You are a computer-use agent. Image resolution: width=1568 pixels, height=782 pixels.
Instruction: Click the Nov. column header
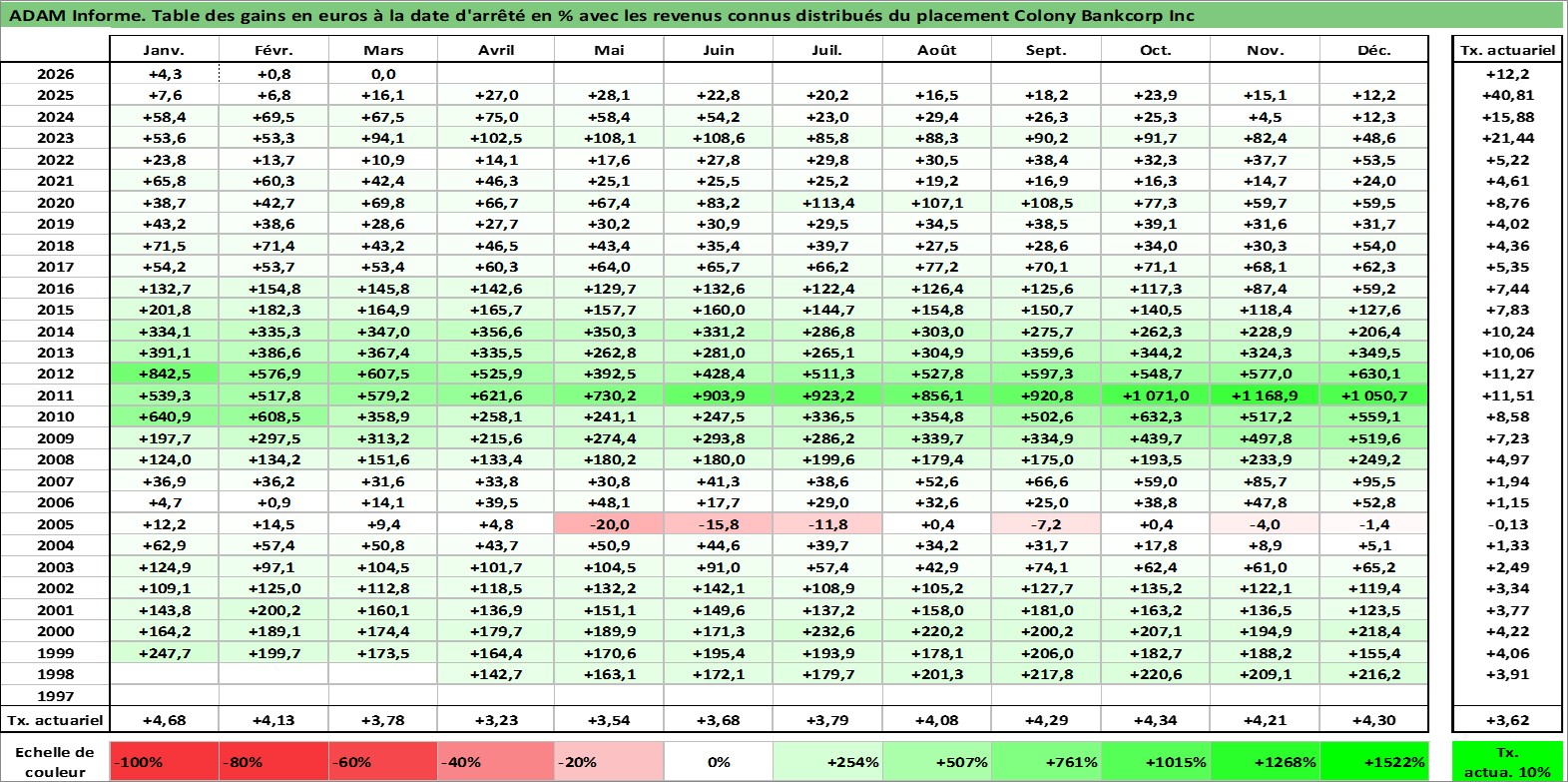pos(1265,50)
